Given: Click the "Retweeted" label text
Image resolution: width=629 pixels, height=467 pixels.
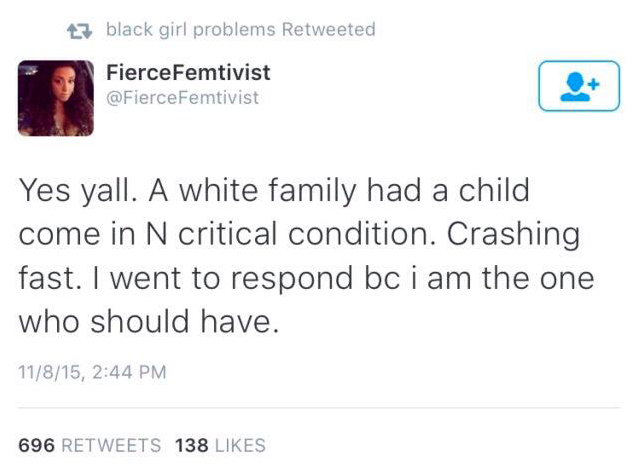Looking at the screenshot, I should [329, 30].
